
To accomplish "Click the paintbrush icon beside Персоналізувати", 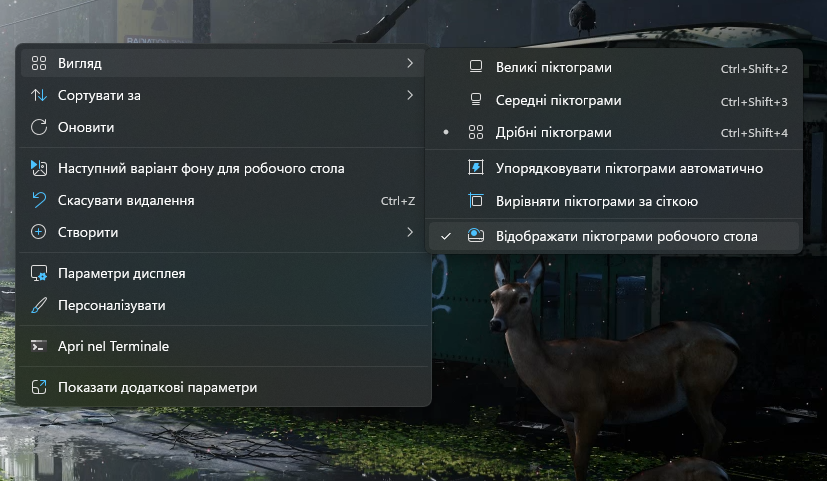I will pos(39,306).
